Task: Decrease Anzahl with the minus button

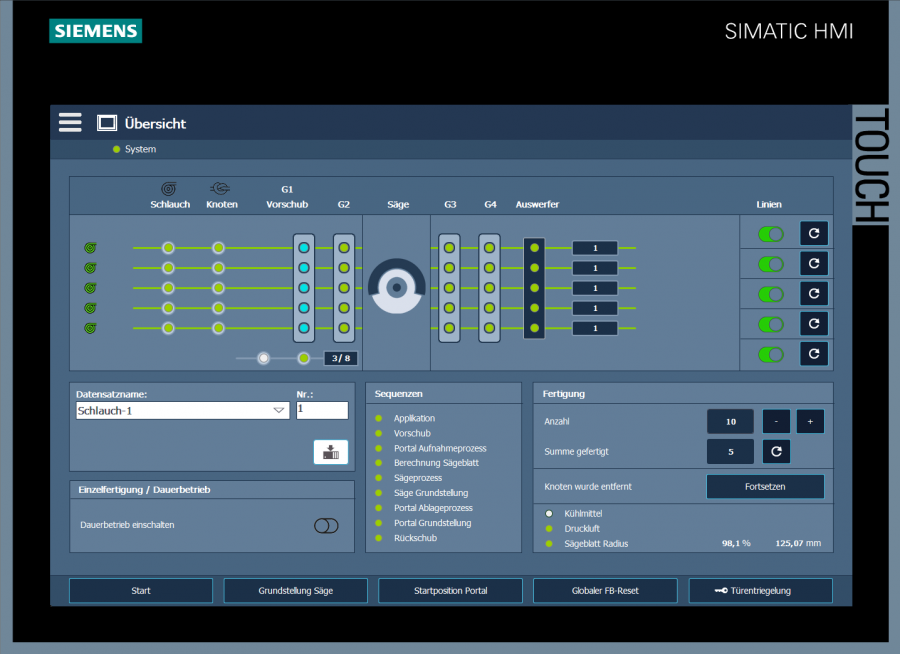Action: (776, 422)
